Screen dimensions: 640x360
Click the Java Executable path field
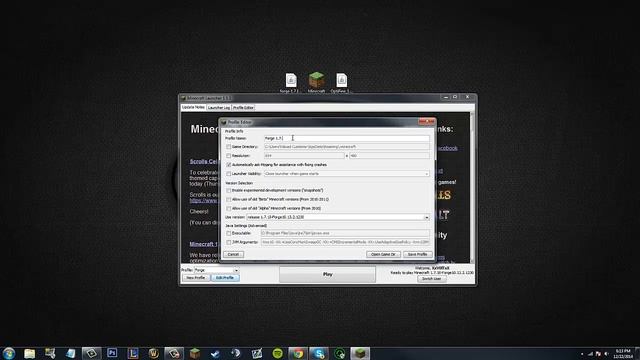pos(345,233)
